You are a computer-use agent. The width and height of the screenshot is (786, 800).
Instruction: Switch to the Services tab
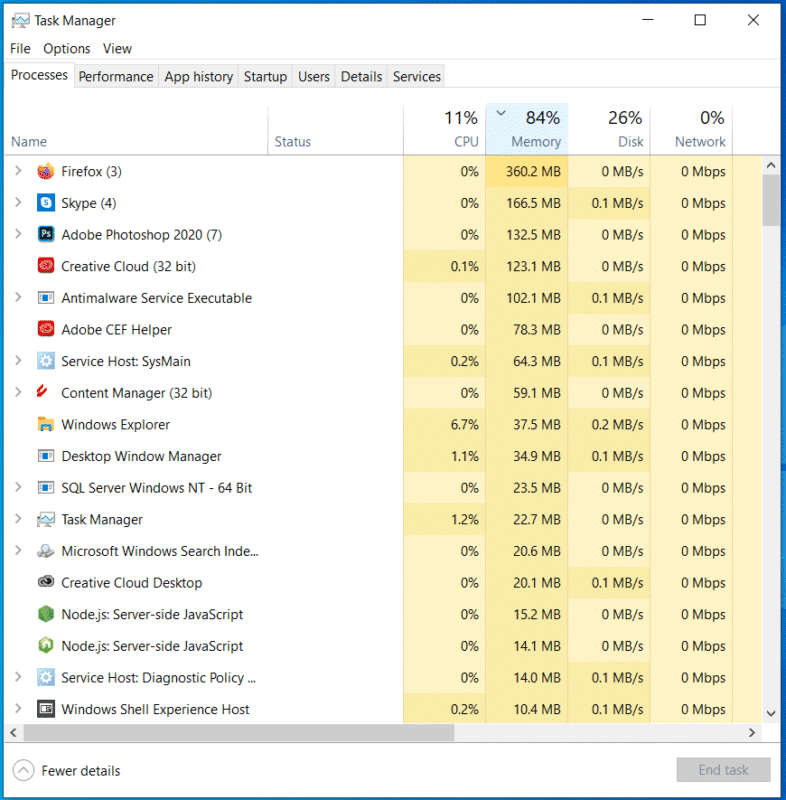pos(416,77)
